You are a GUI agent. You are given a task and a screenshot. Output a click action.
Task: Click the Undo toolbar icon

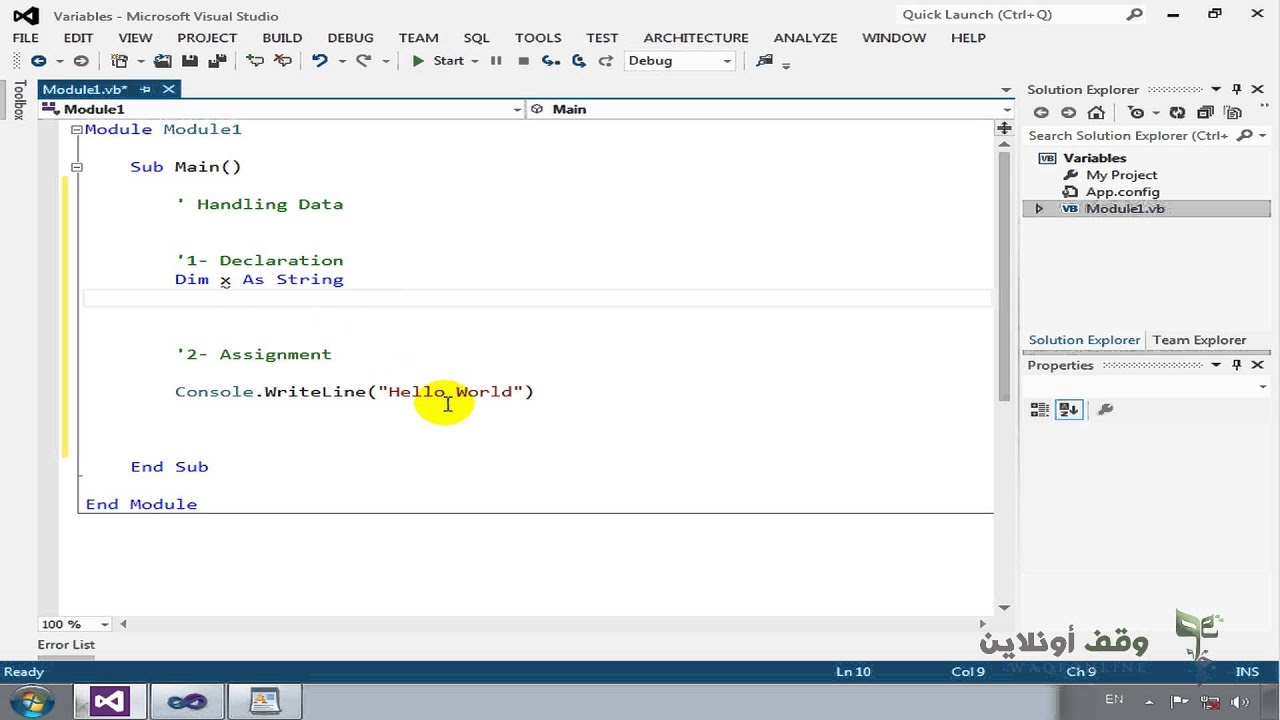(320, 61)
